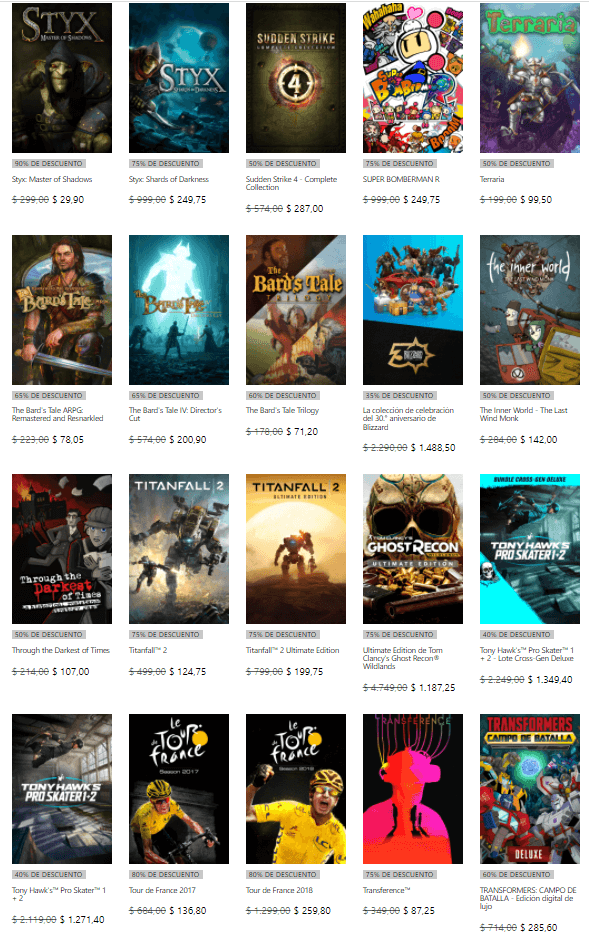Select the Ghost Recon Wildlands Ultimate Edition cover
610x937 pixels.
(412, 549)
